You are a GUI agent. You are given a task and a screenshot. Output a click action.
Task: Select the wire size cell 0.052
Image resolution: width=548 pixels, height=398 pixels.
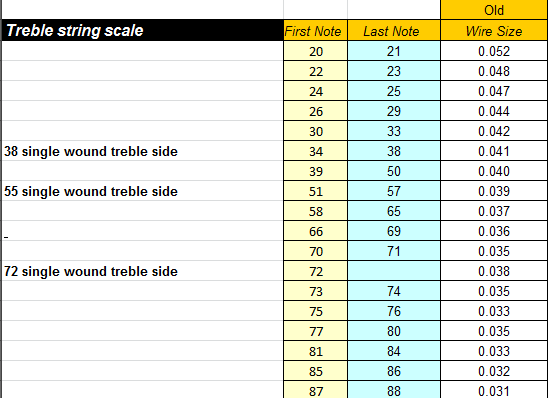pos(494,51)
